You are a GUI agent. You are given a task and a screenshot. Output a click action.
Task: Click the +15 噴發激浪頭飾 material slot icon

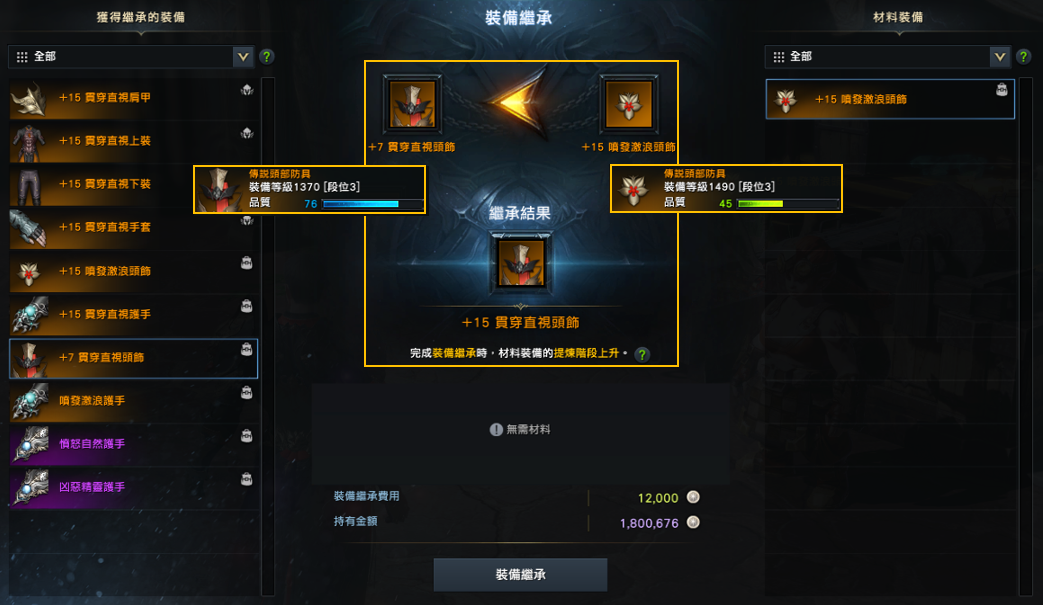629,104
